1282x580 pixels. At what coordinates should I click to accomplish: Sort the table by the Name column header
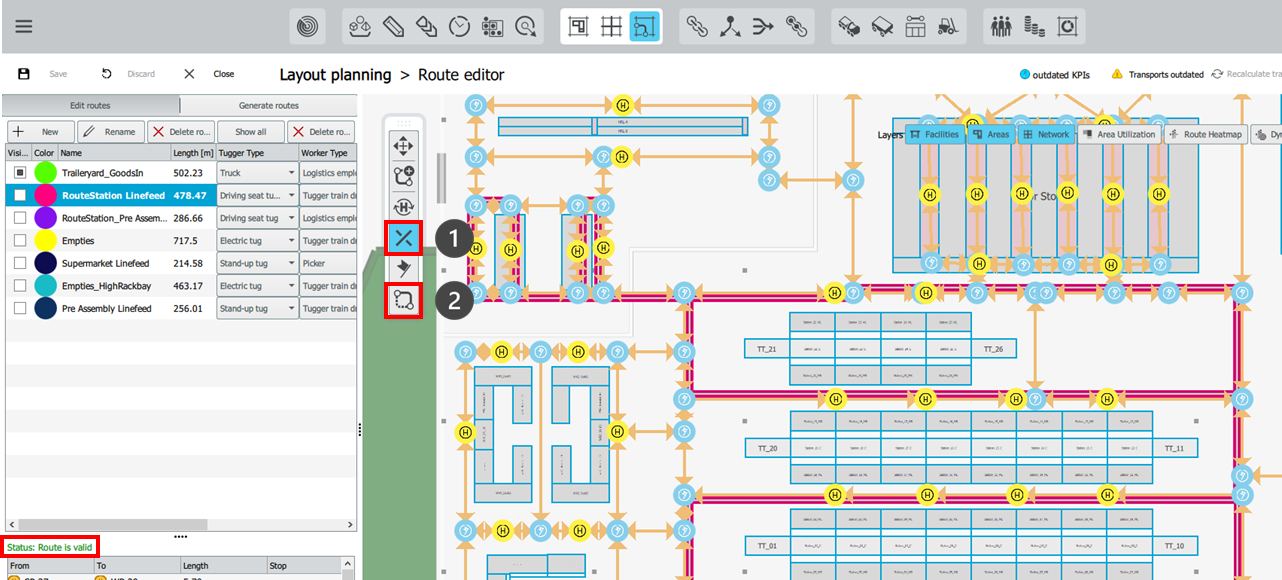[115, 153]
